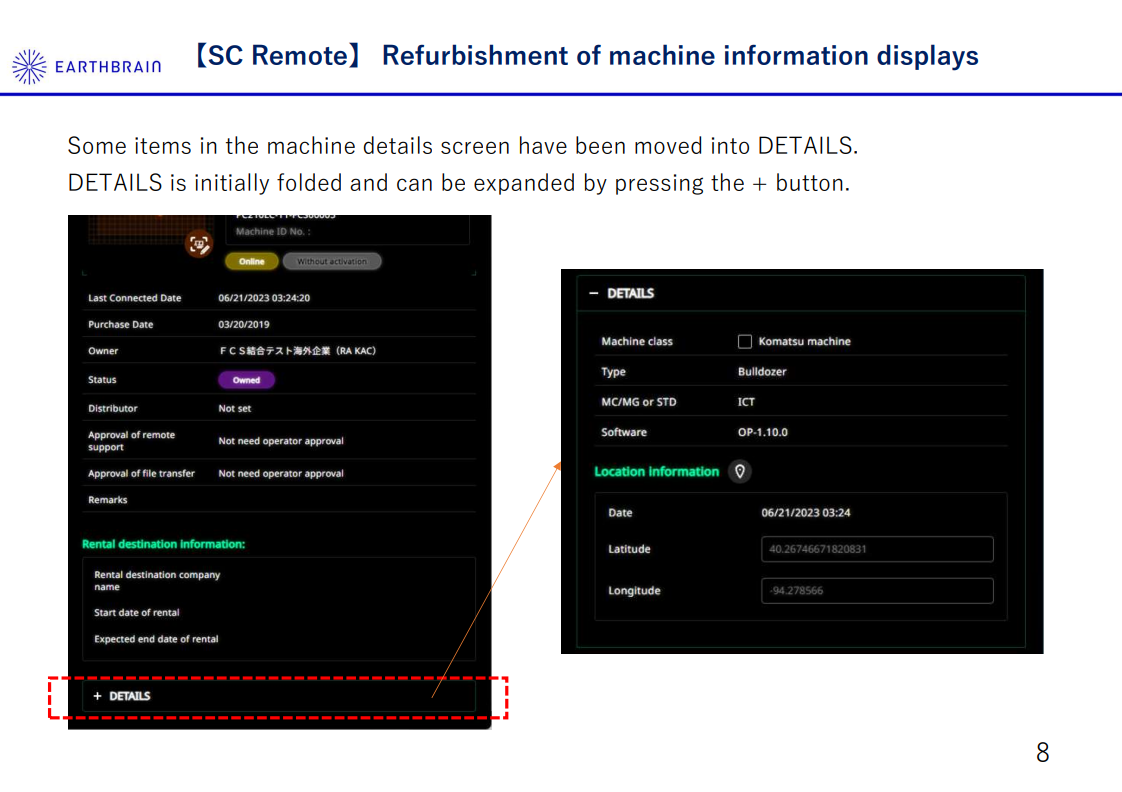Collapse the expanded DETAILS panel with minus
The width and height of the screenshot is (1122, 792).
pyautogui.click(x=593, y=293)
